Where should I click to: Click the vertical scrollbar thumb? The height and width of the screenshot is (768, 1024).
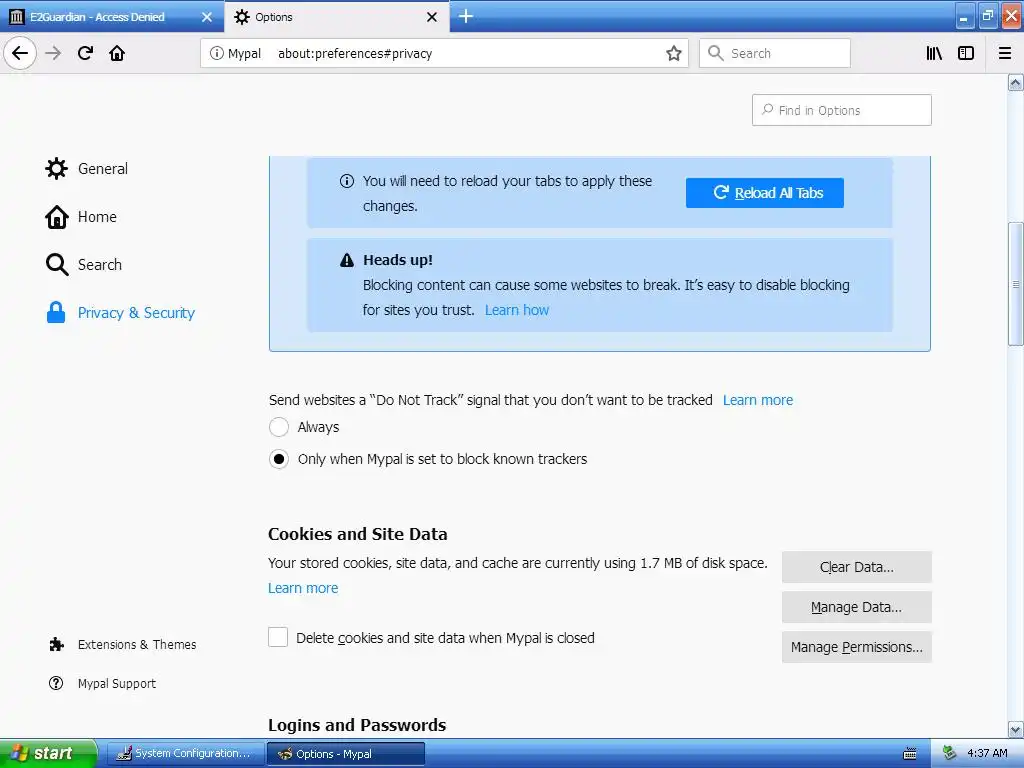(1016, 284)
